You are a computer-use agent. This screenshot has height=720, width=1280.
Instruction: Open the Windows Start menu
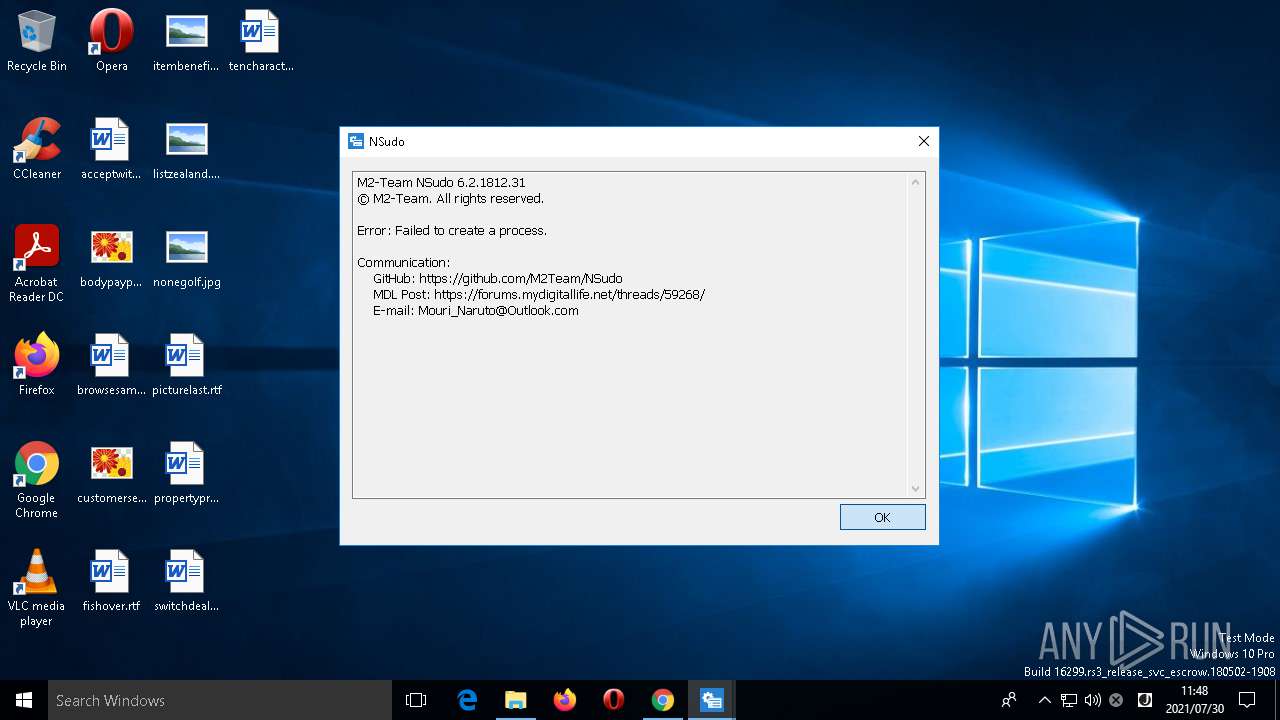click(x=24, y=700)
